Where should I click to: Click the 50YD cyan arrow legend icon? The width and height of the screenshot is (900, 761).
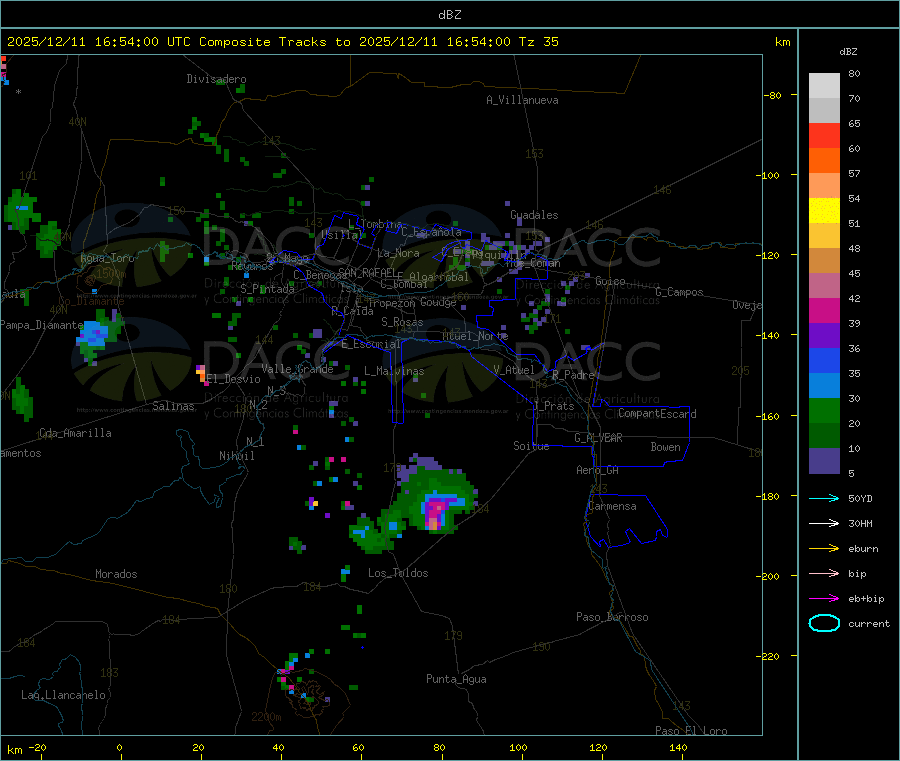(824, 498)
